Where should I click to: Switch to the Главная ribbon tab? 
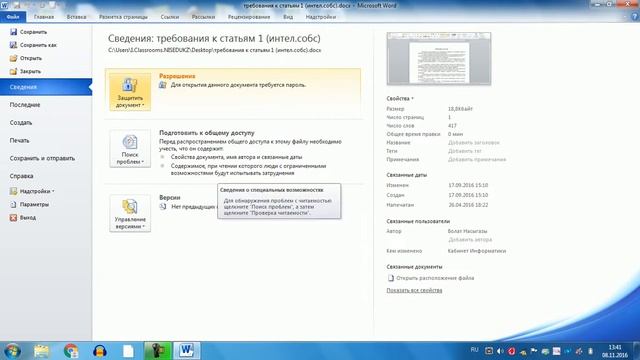pyautogui.click(x=44, y=17)
